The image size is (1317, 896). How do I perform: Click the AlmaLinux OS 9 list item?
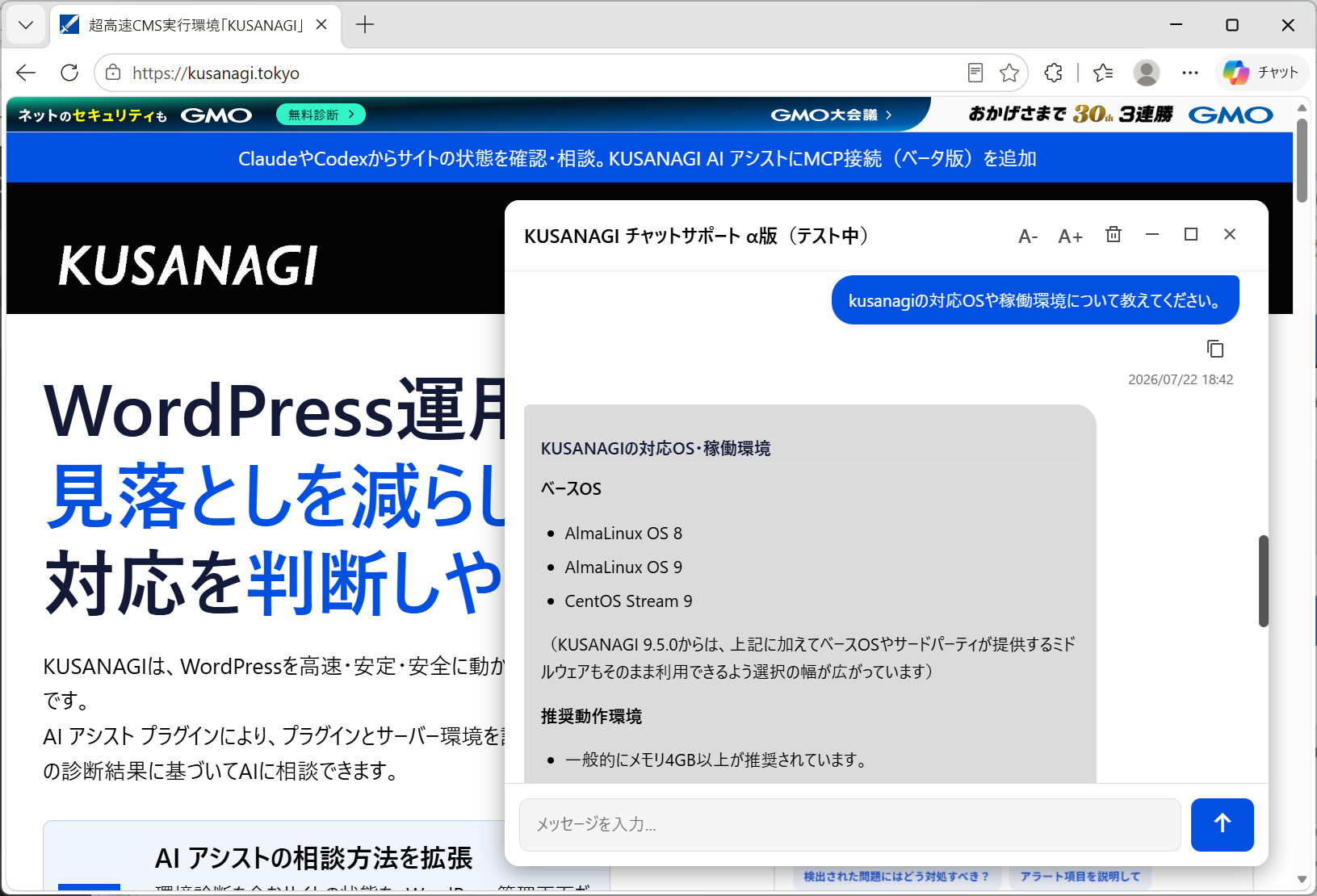click(623, 567)
